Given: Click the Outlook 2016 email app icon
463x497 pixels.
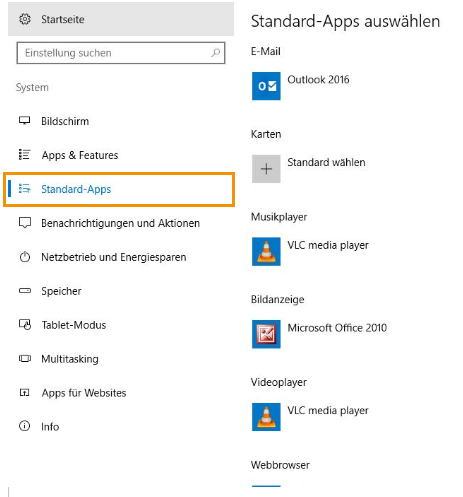Looking at the screenshot, I should point(266,86).
